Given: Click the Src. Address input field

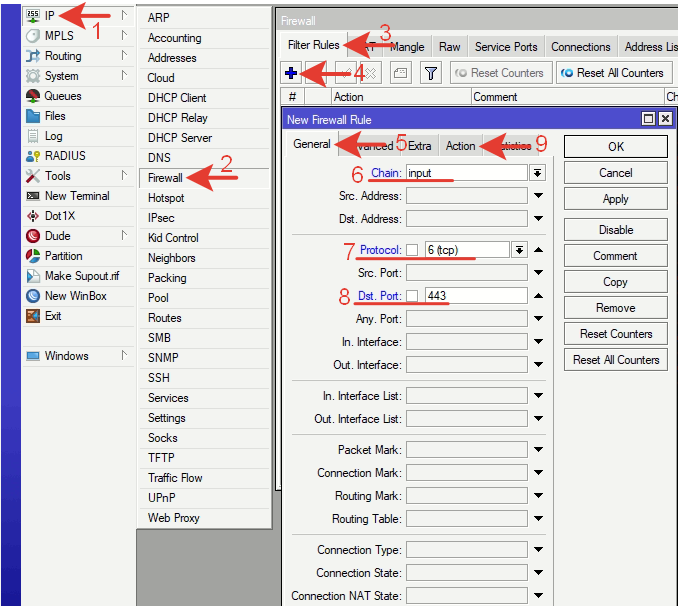Looking at the screenshot, I should pos(467,196).
